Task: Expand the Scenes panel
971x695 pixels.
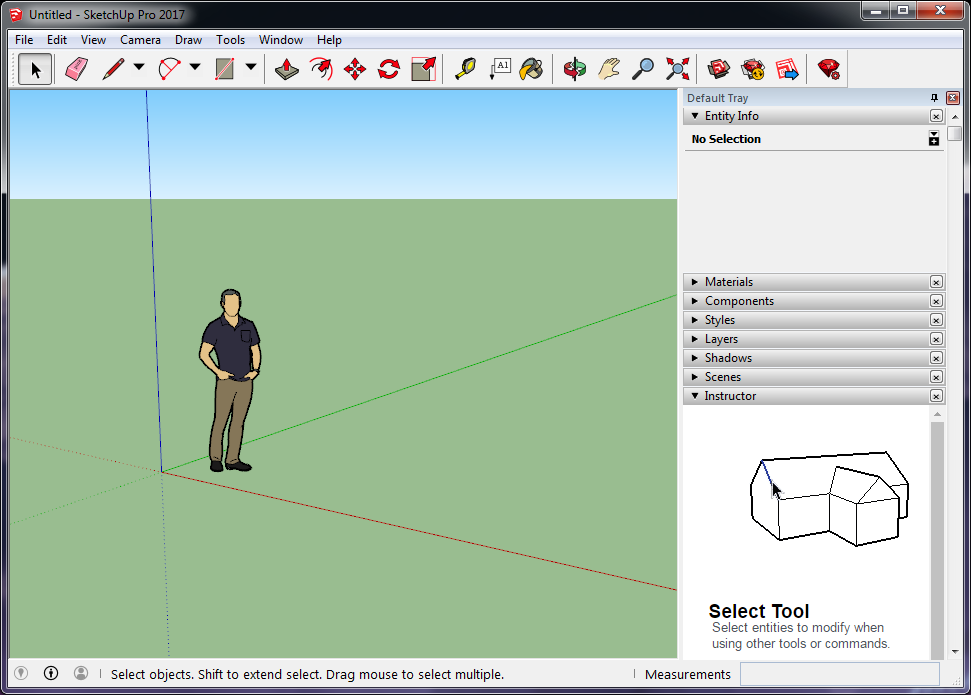Action: point(695,377)
